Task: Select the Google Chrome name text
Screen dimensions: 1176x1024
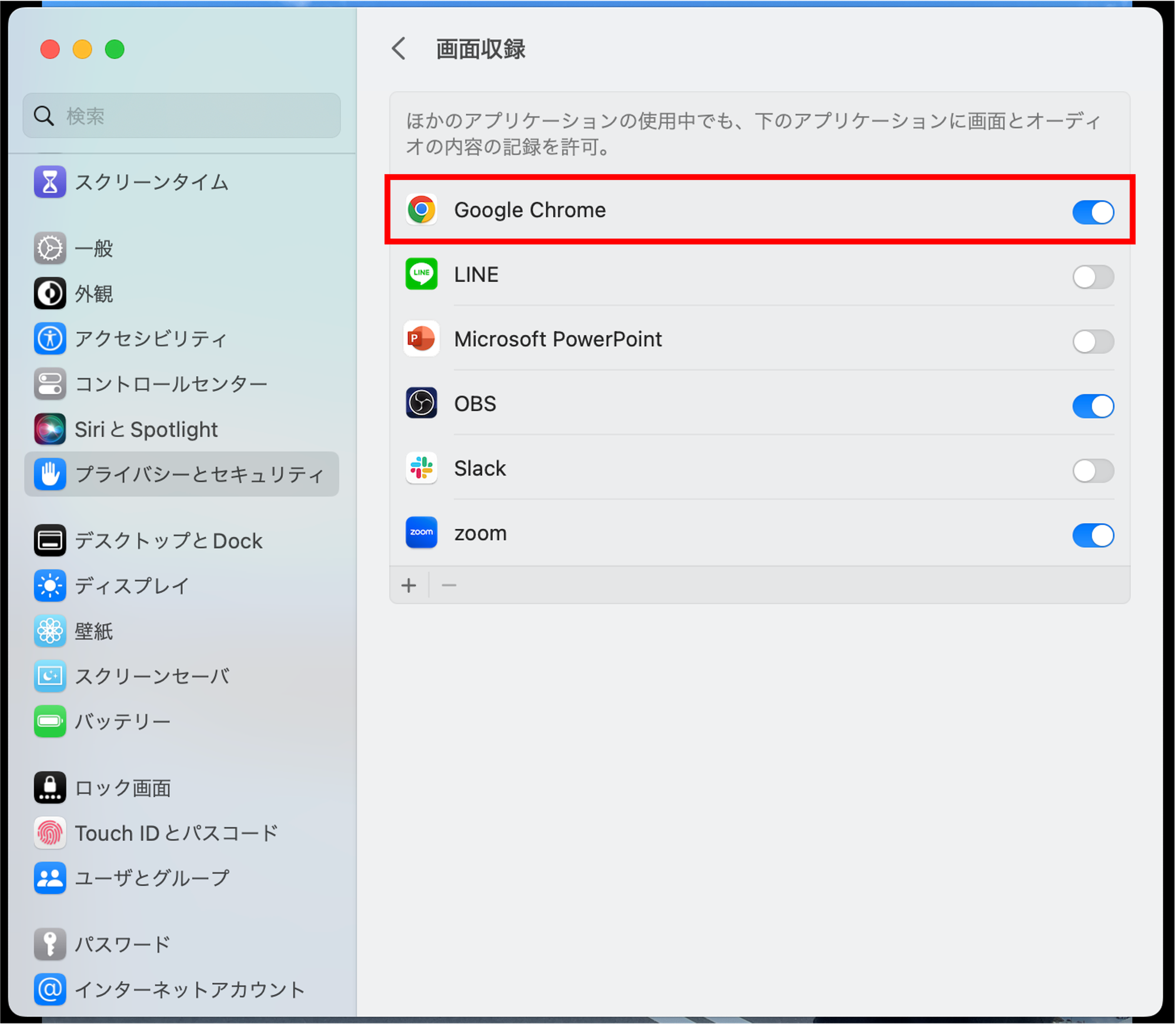Action: pyautogui.click(x=530, y=210)
